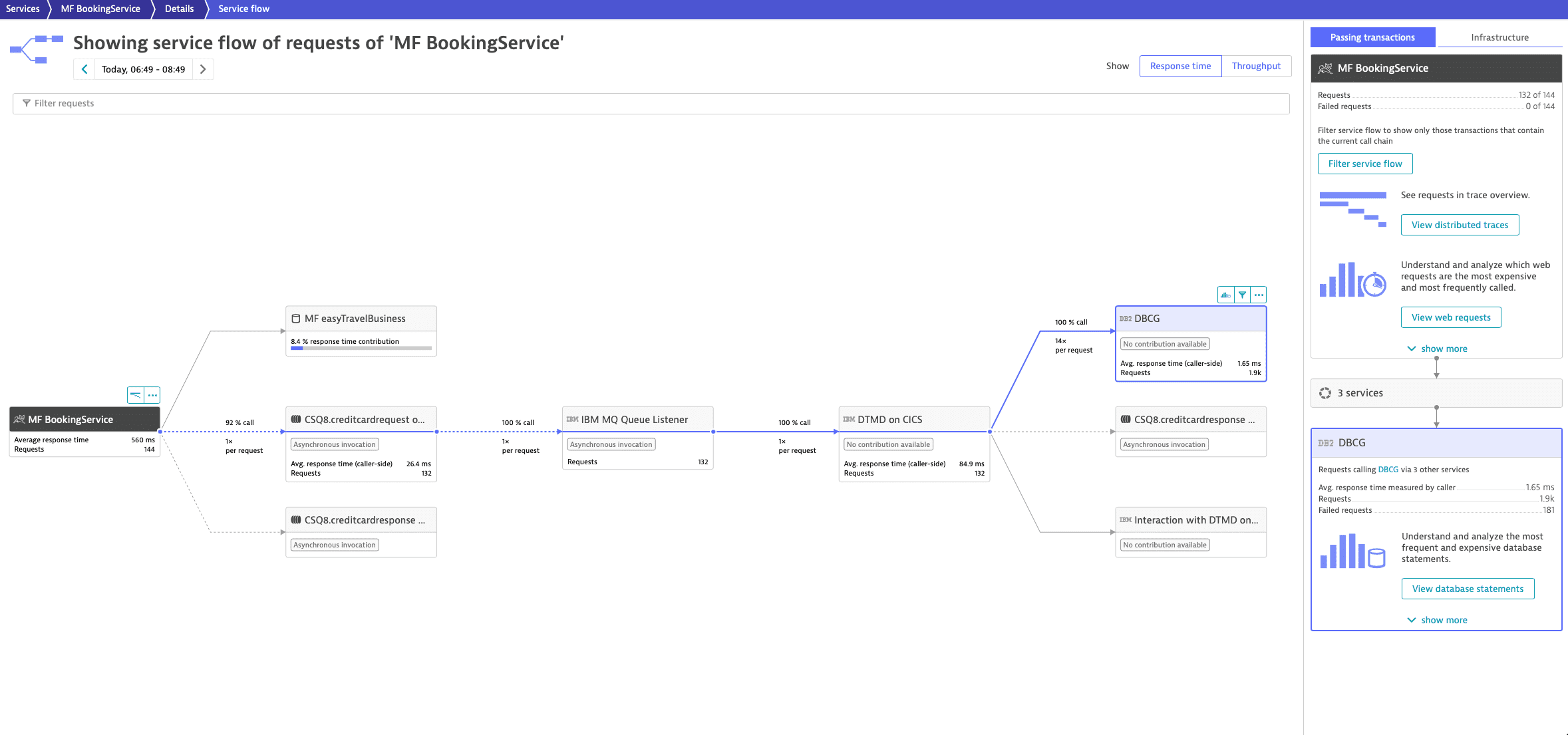Open the Infrastructure tab
This screenshot has width=1568, height=735.
click(1499, 37)
